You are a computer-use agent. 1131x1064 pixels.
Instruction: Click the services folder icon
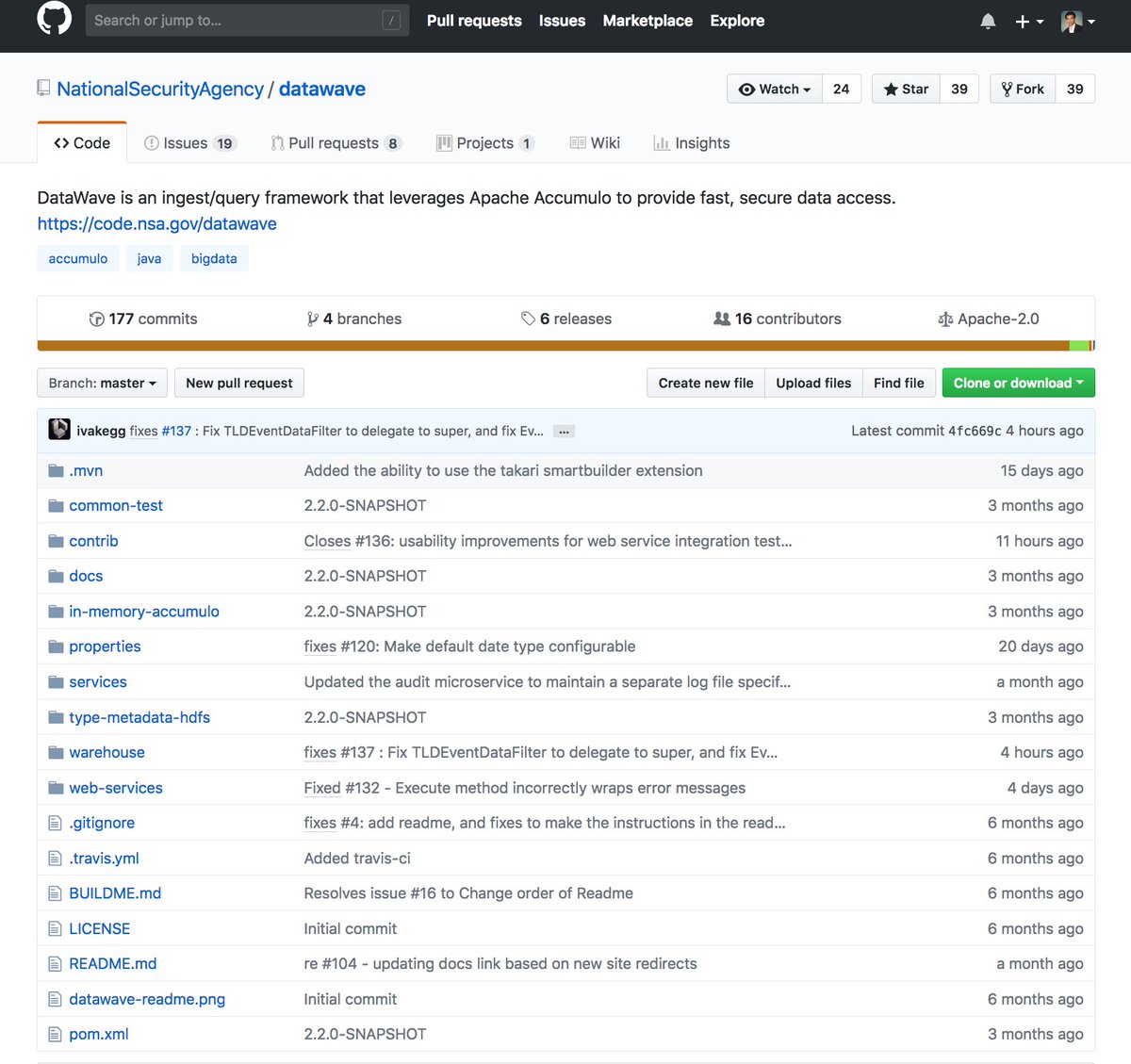point(56,682)
